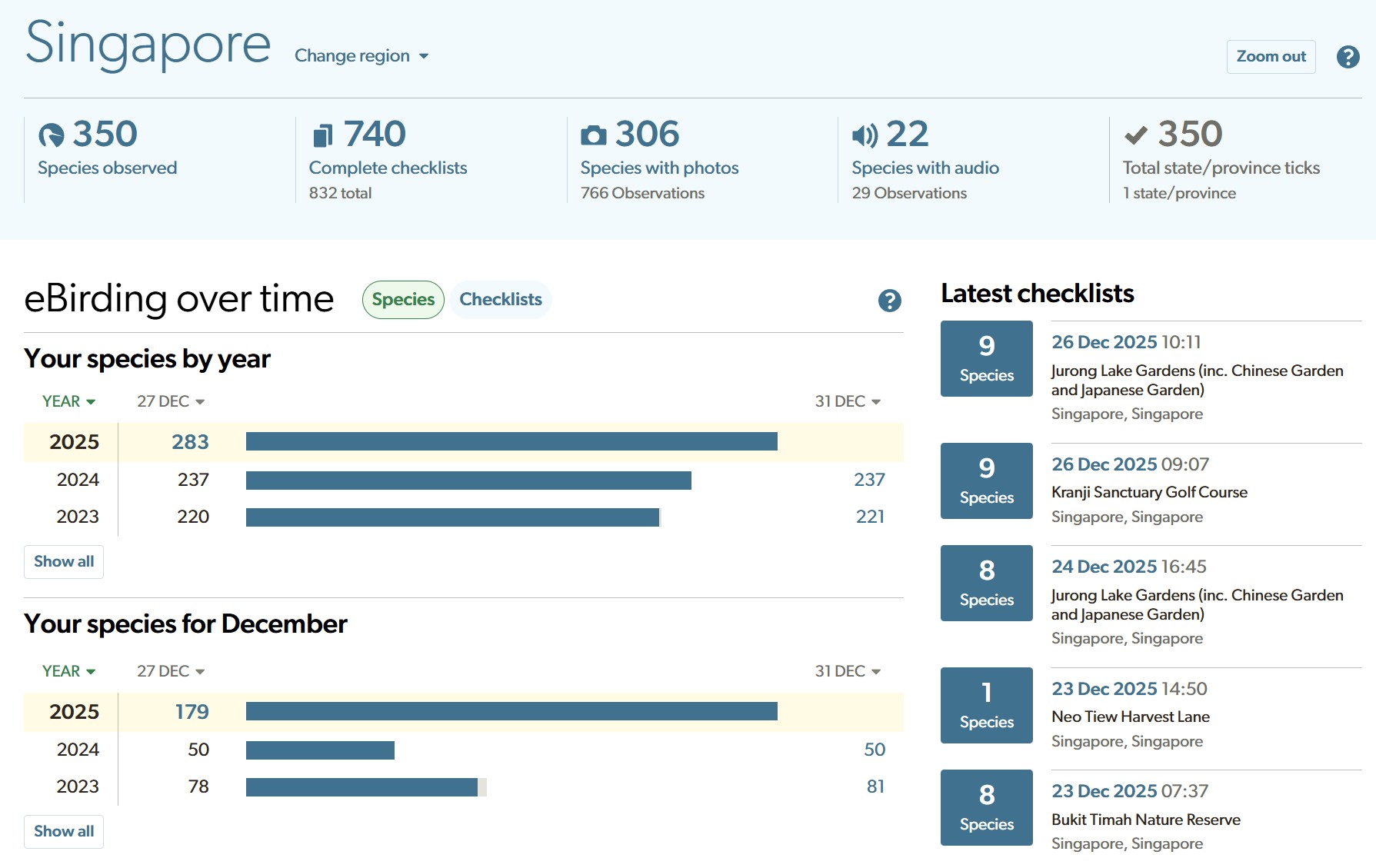This screenshot has width=1376, height=868.
Task: Click the help icon beside Zoom out
Action: pos(1348,57)
